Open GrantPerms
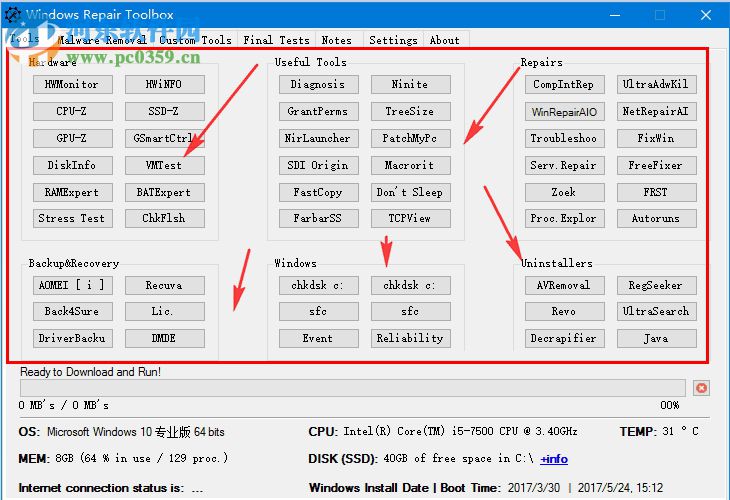 point(318,111)
